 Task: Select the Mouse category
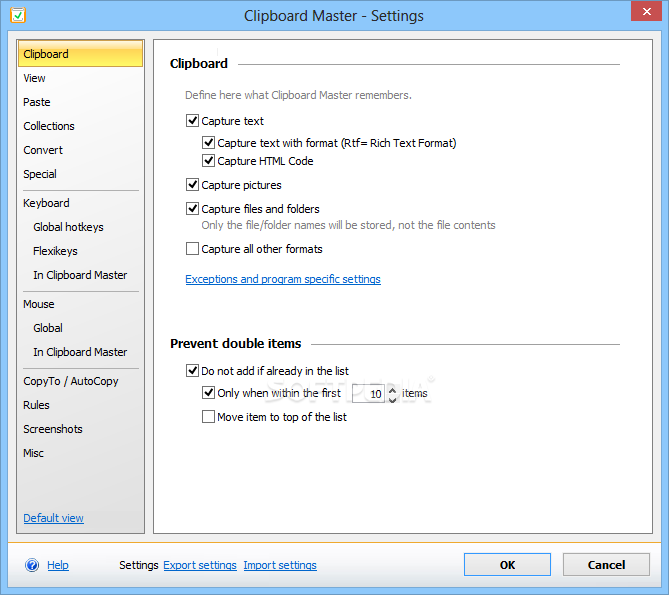pos(38,304)
